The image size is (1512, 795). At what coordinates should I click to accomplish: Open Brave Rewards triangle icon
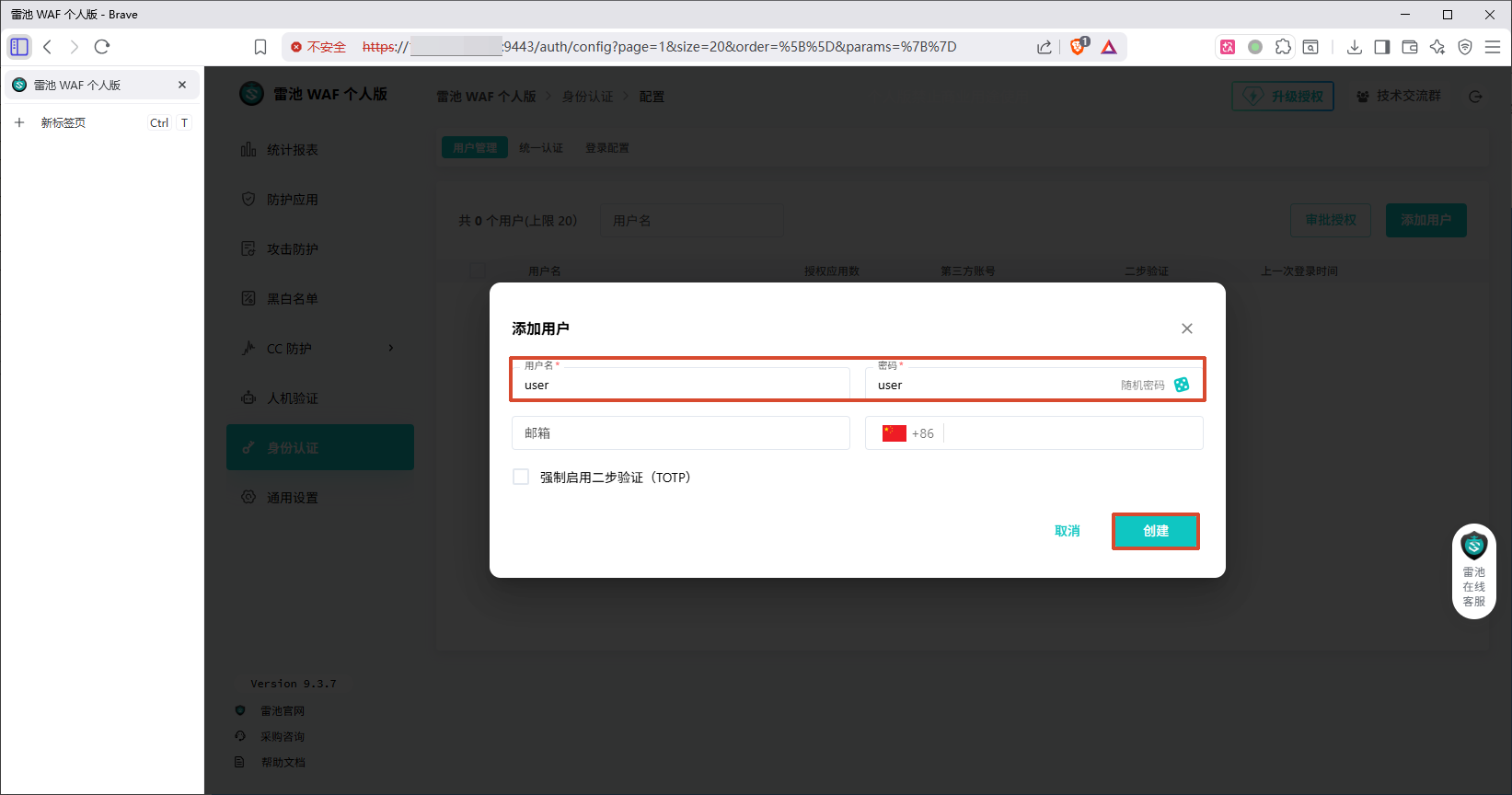point(1109,47)
